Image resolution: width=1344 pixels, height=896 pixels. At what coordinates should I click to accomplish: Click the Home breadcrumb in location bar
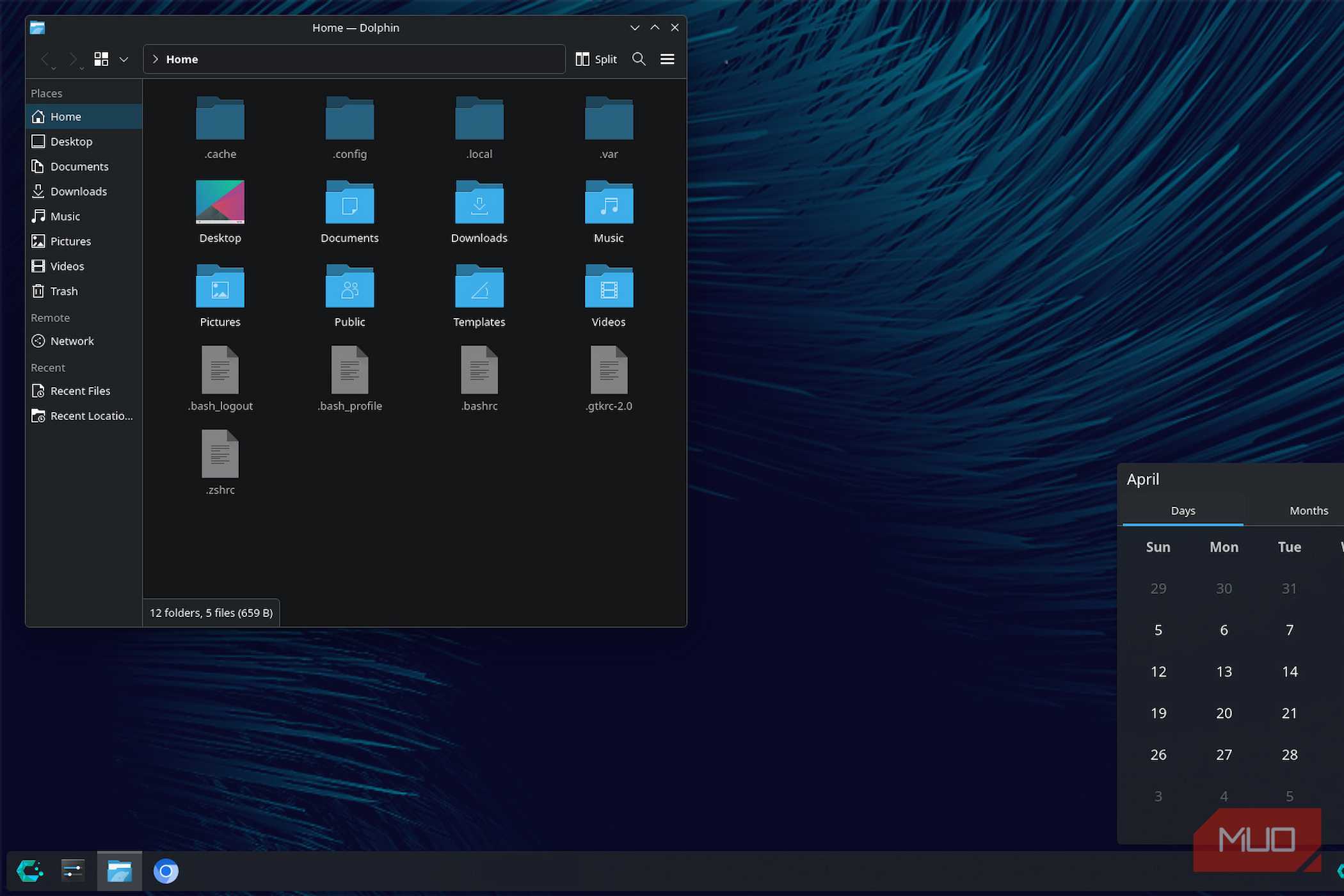tap(182, 59)
